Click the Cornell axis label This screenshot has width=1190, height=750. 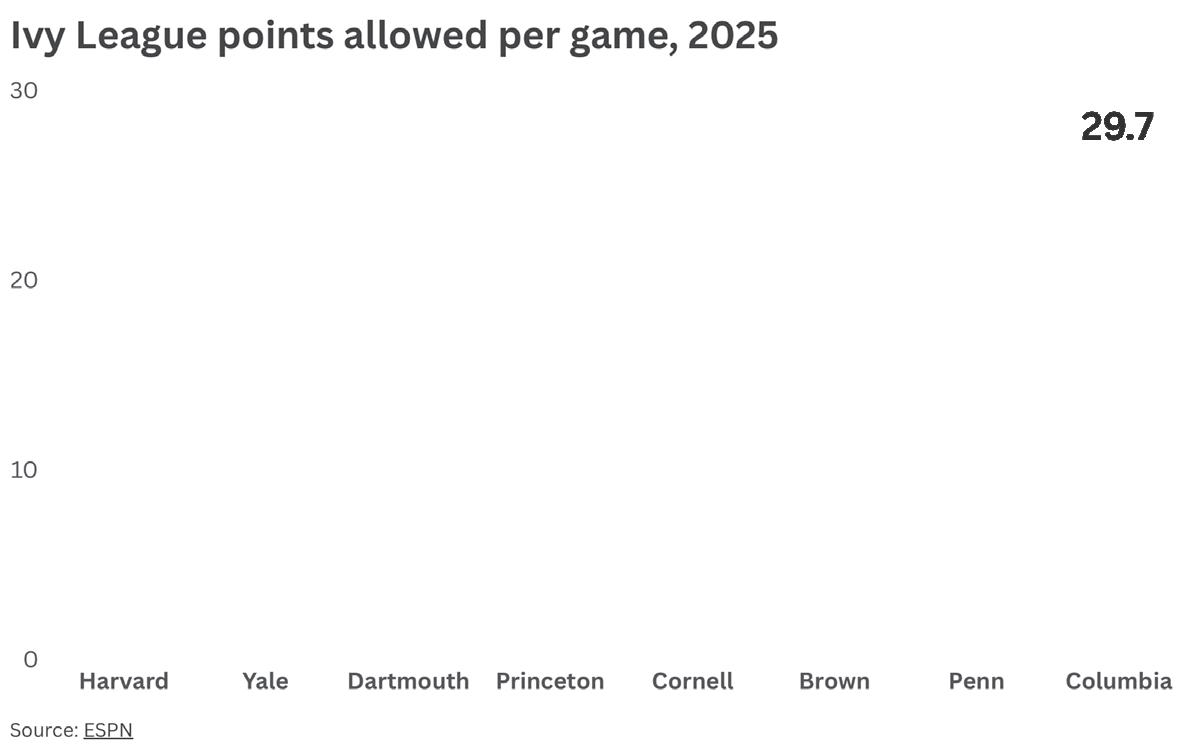click(x=693, y=681)
